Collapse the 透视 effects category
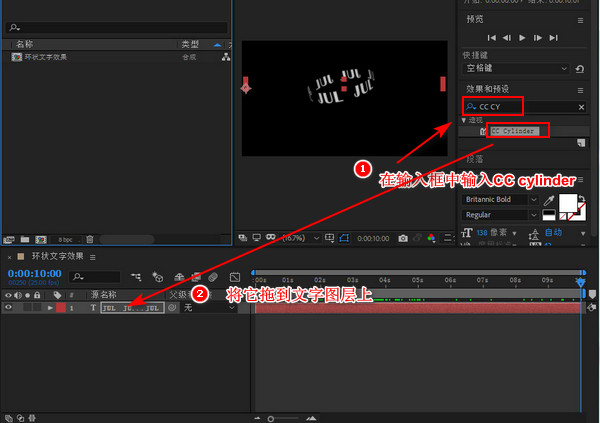Image resolution: width=600 pixels, height=423 pixels. tap(464, 120)
